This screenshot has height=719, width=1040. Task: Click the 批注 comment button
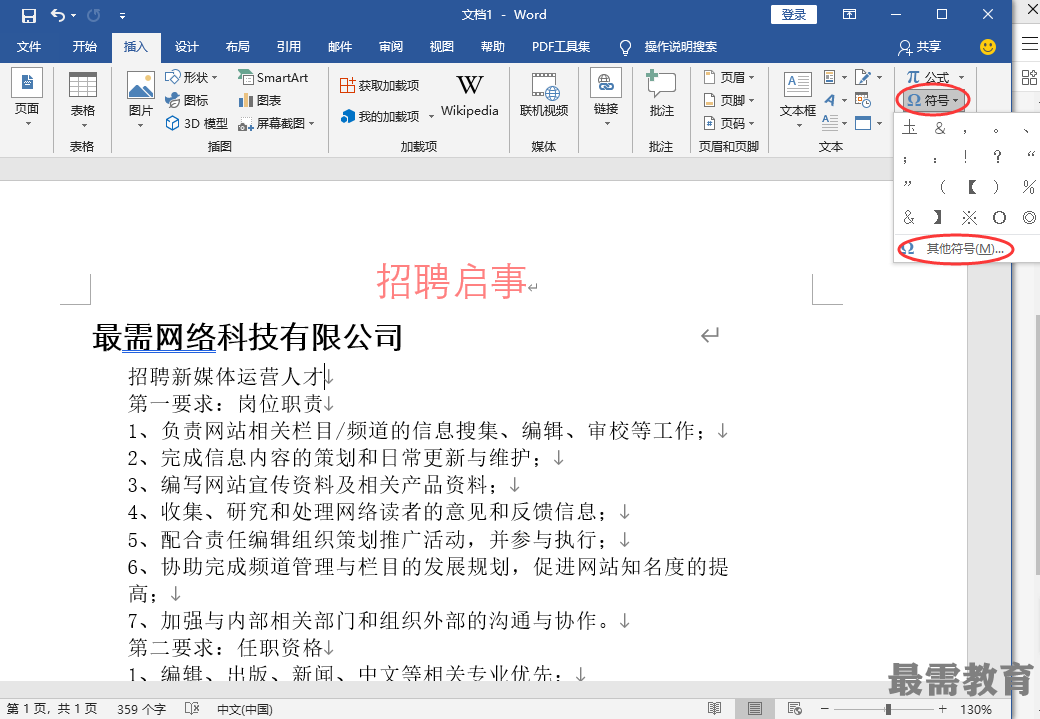[x=661, y=94]
